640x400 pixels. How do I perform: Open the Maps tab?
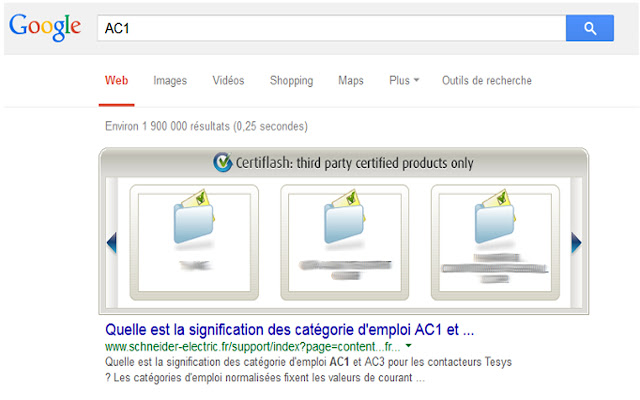pyautogui.click(x=351, y=80)
